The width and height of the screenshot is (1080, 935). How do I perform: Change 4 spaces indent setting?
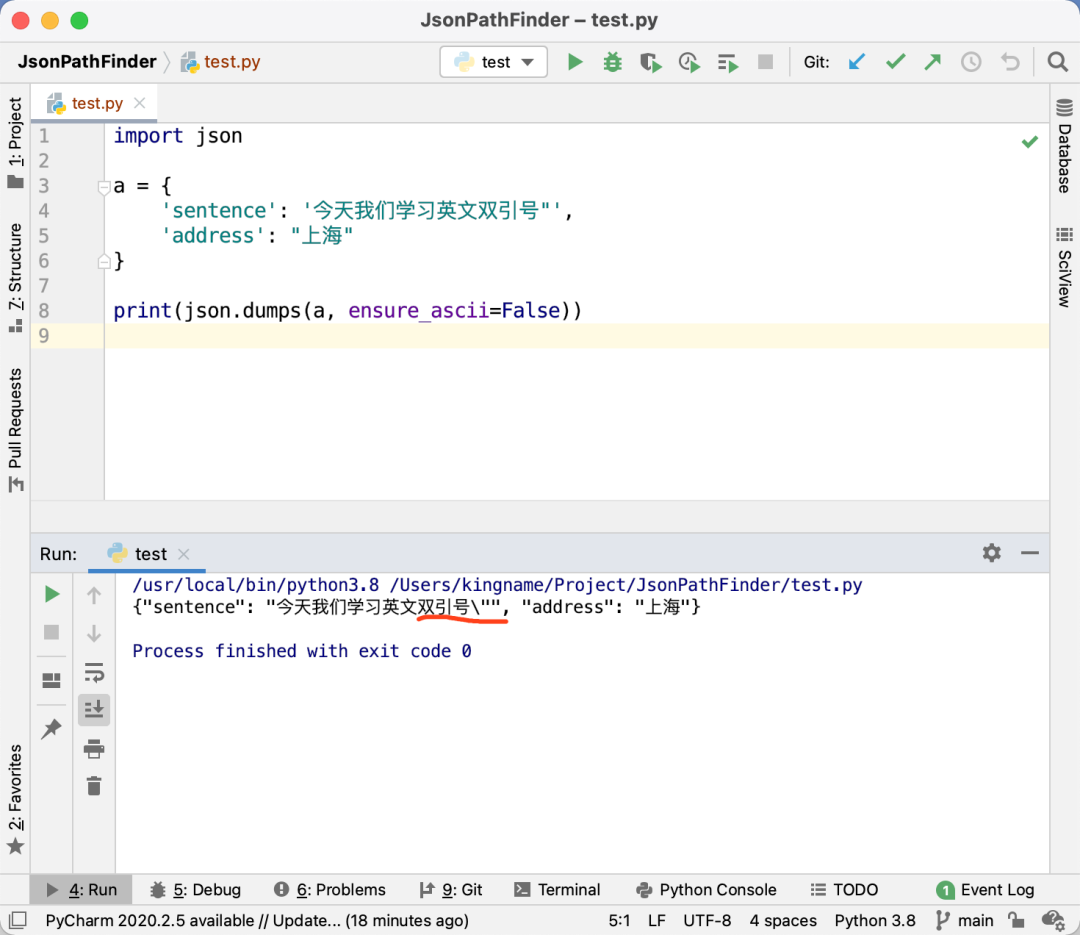(783, 921)
